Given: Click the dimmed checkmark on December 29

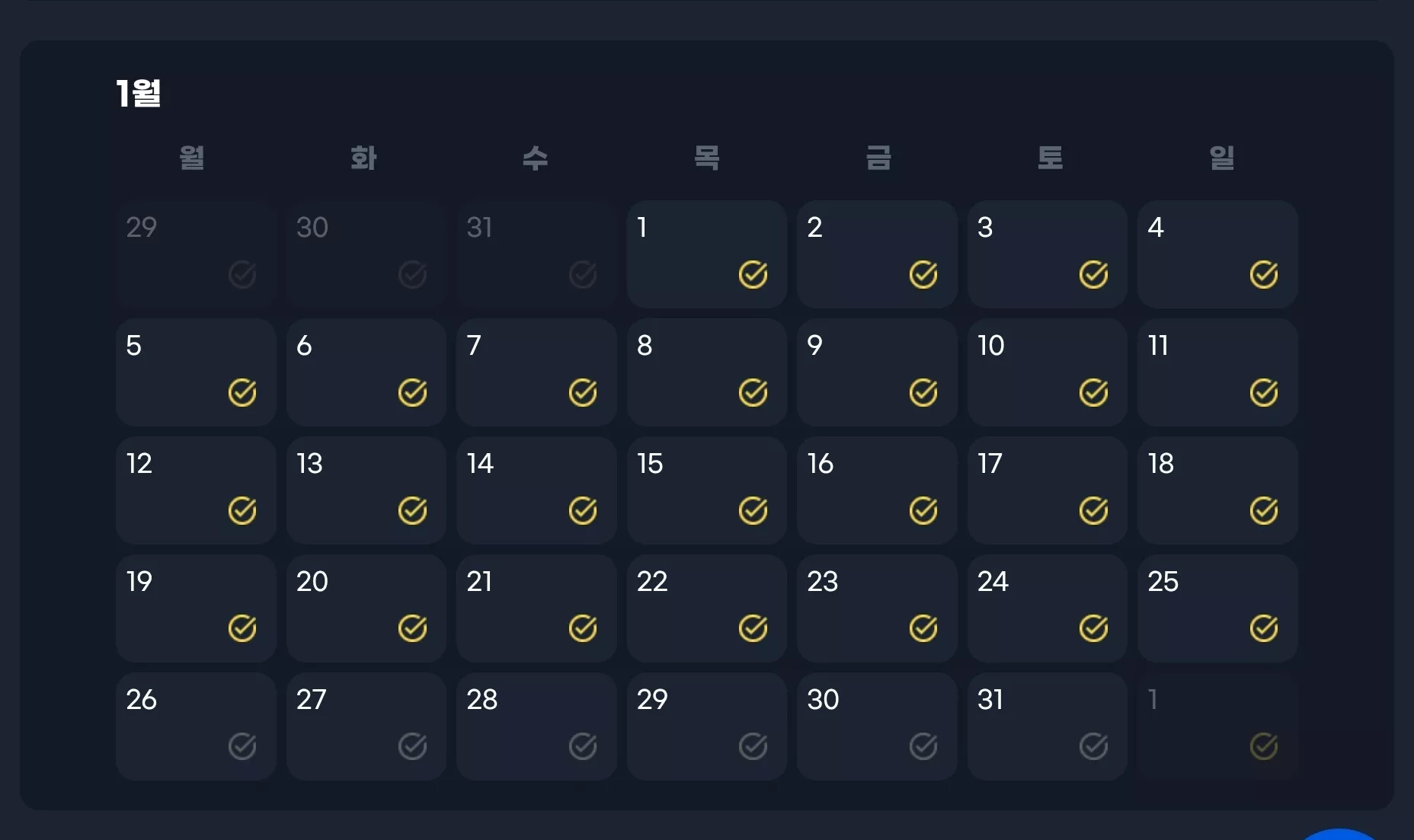Looking at the screenshot, I should pyautogui.click(x=242, y=274).
